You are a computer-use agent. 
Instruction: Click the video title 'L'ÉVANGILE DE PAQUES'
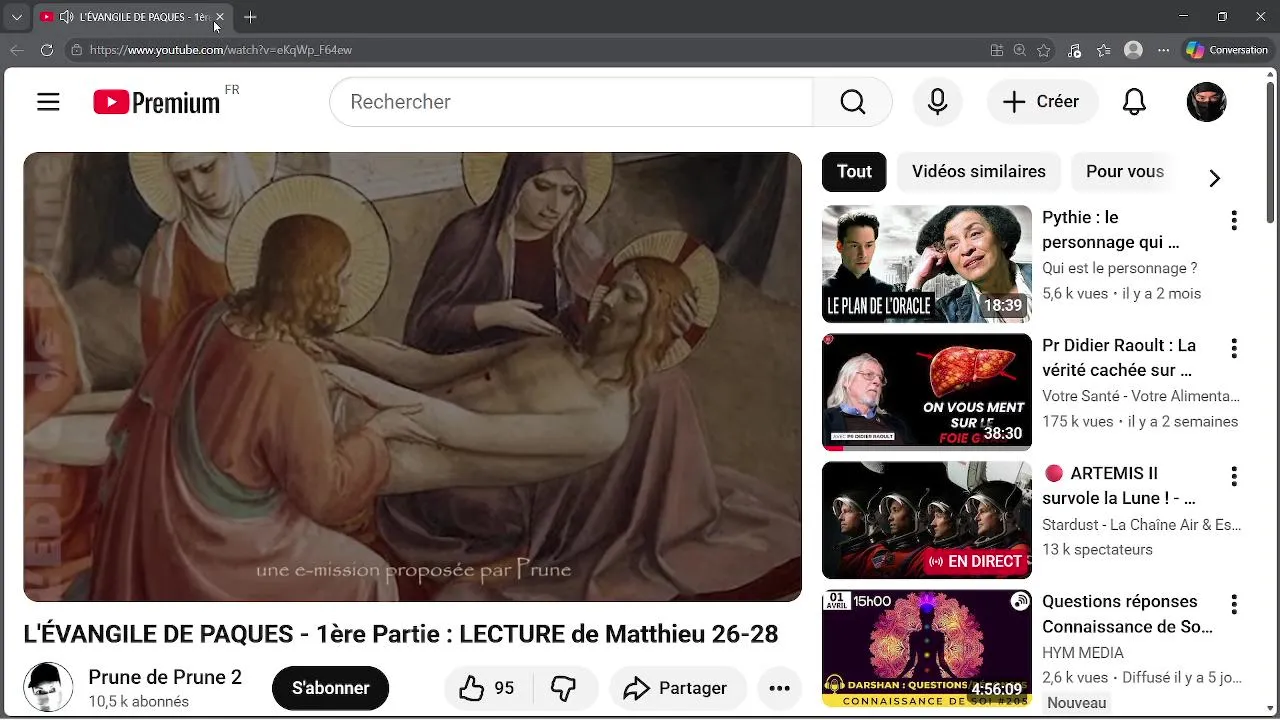point(401,634)
